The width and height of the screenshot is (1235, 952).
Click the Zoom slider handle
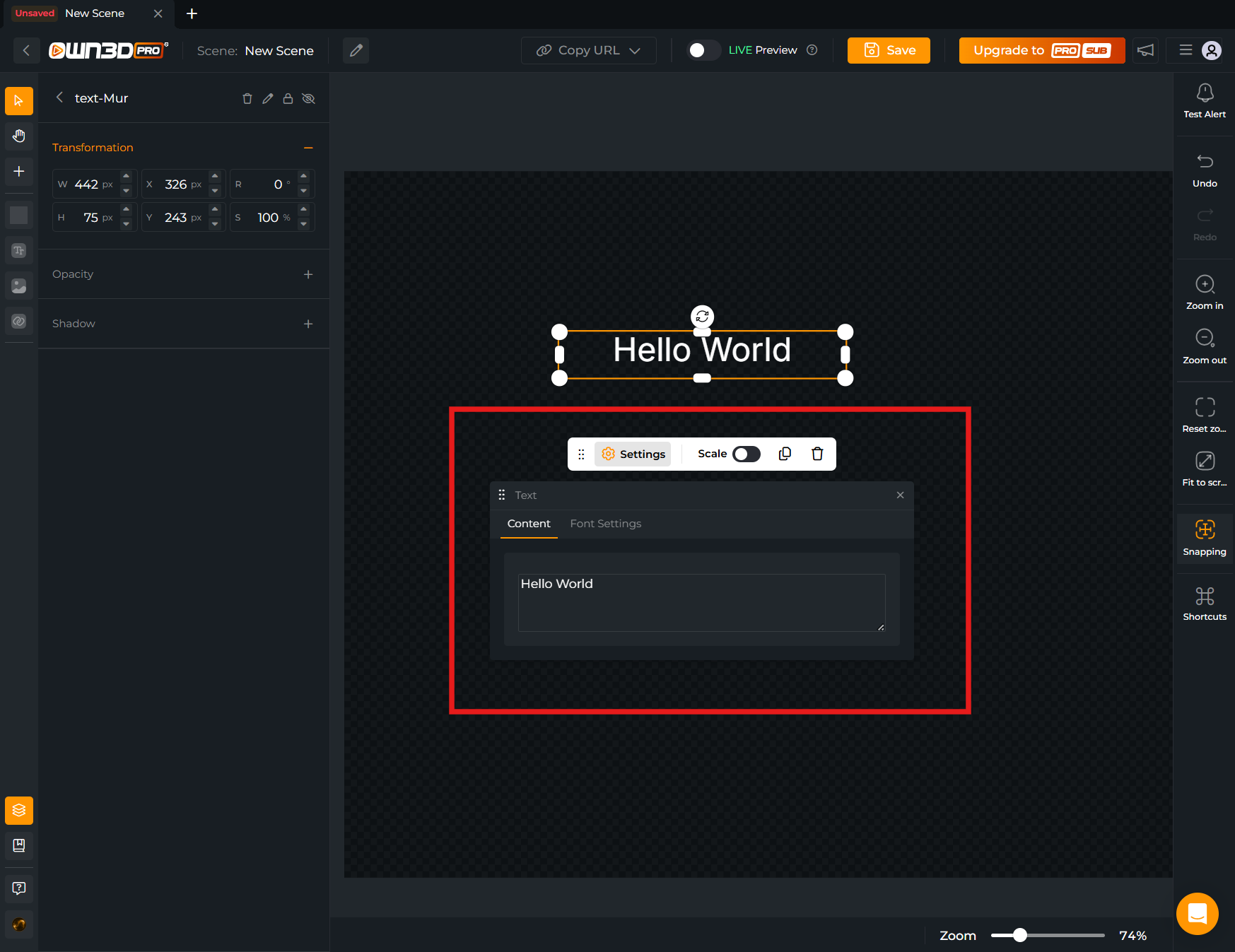point(1019,935)
